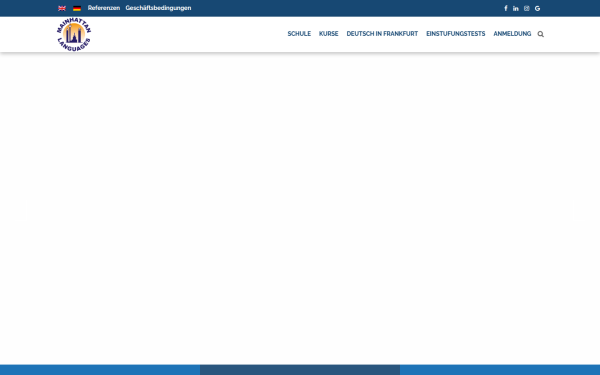
Task: Switch site language to English flag
Action: coord(62,8)
